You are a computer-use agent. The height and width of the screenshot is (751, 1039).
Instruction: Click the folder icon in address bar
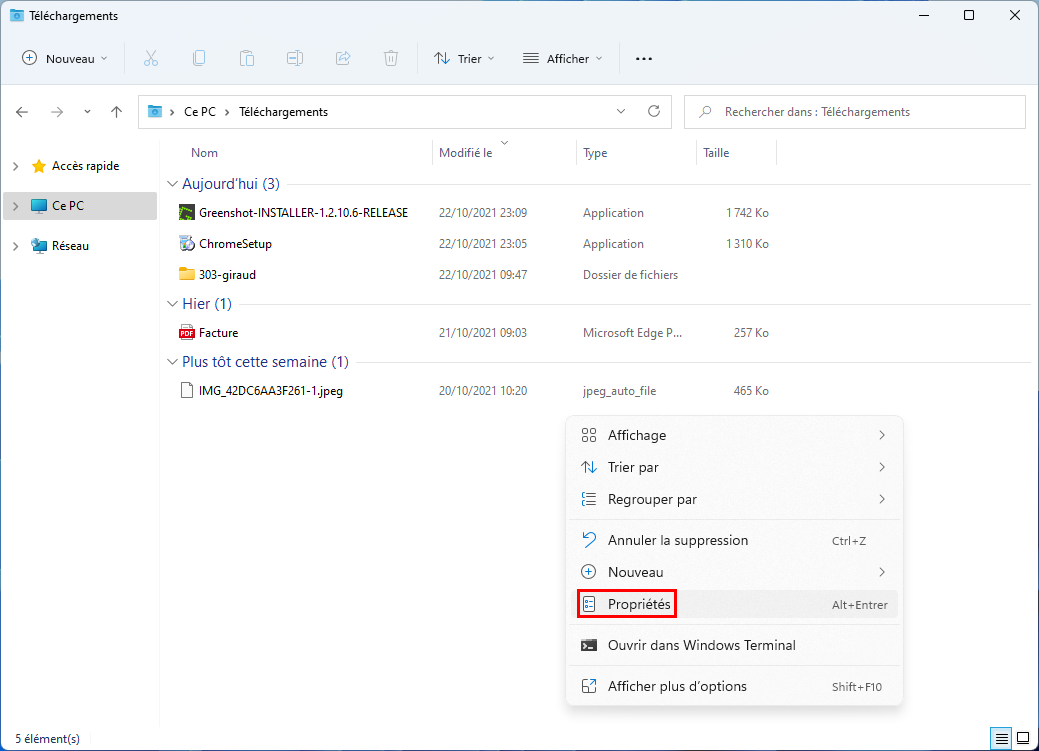coord(154,111)
